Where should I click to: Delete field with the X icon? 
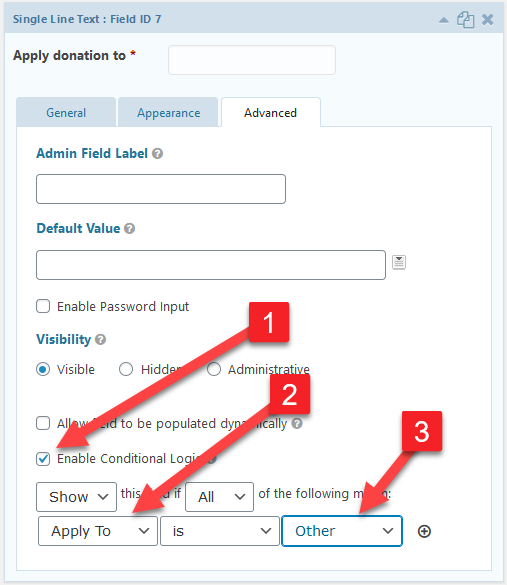[487, 19]
